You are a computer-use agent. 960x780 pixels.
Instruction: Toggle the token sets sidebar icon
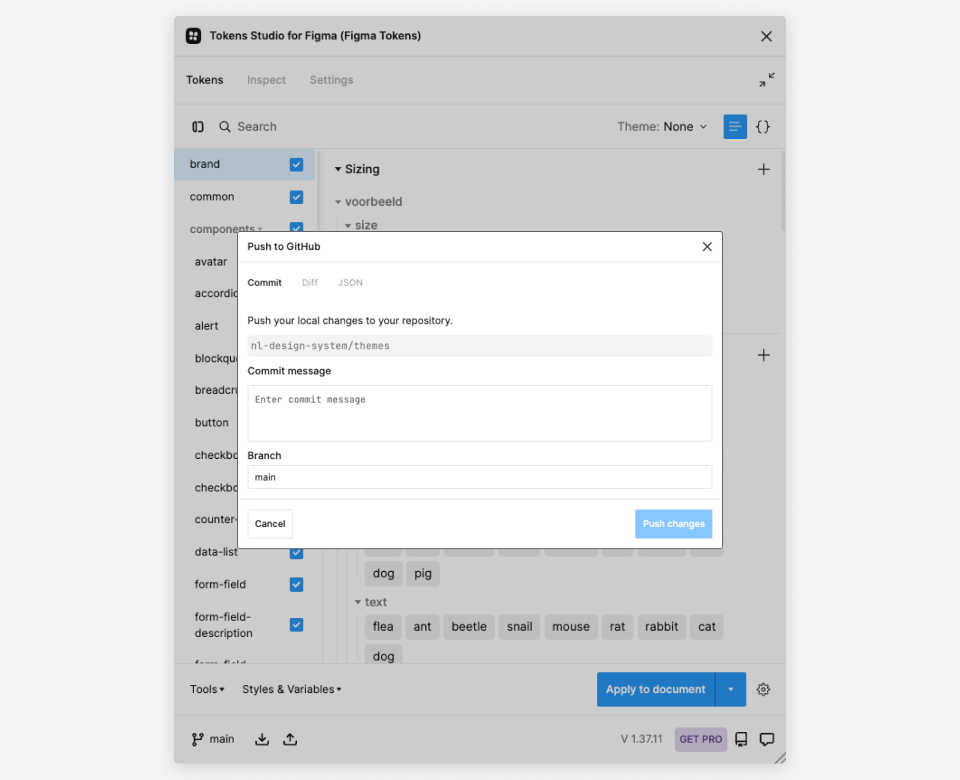pyautogui.click(x=198, y=127)
